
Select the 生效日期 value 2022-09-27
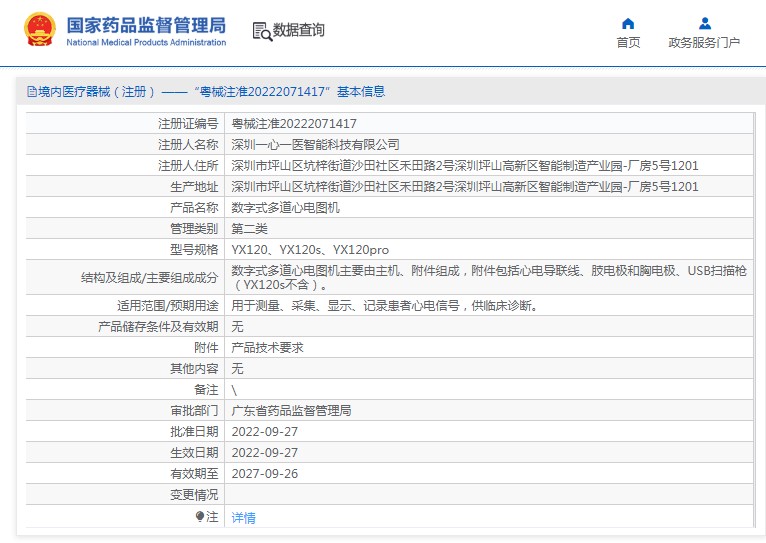[265, 453]
